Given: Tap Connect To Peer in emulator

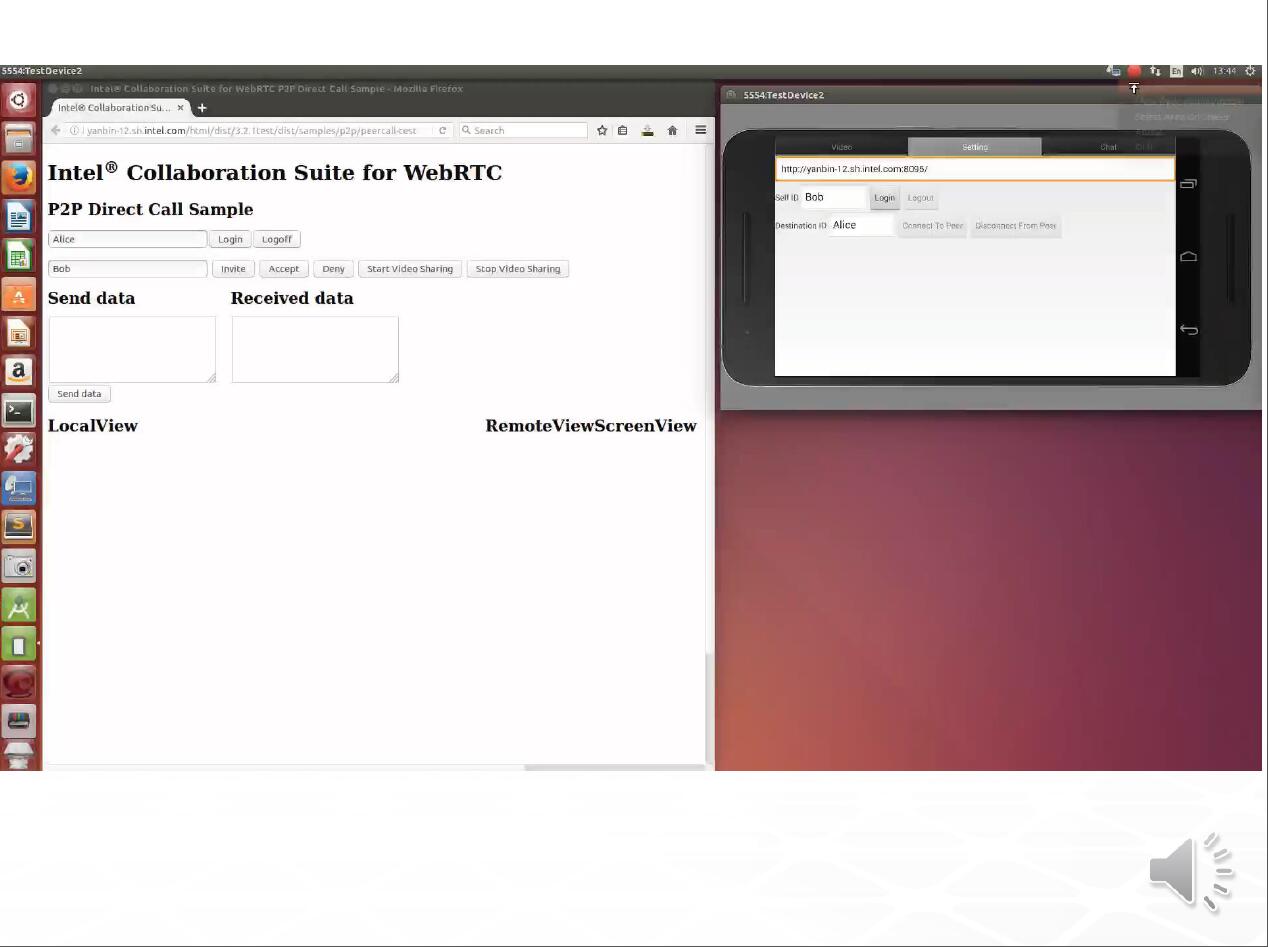Looking at the screenshot, I should [933, 226].
